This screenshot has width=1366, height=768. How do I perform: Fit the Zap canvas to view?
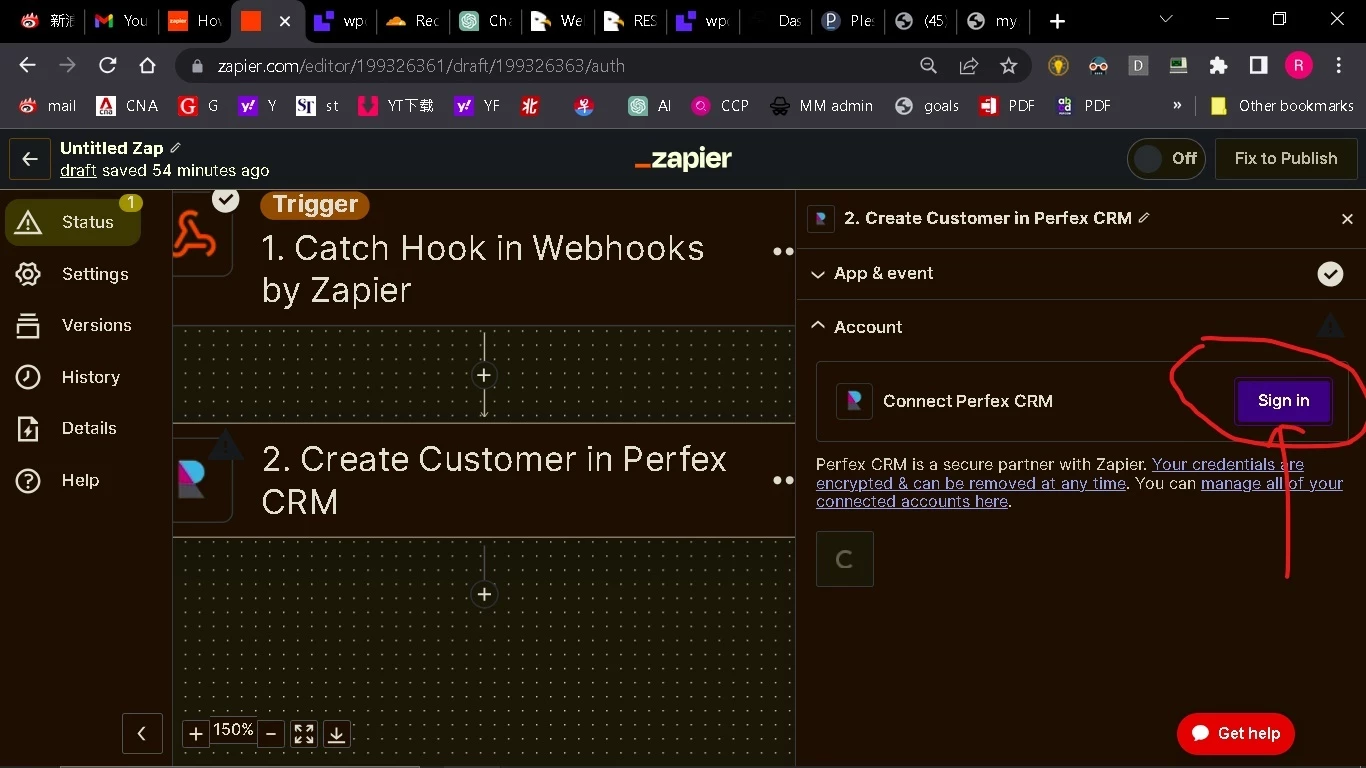[304, 734]
